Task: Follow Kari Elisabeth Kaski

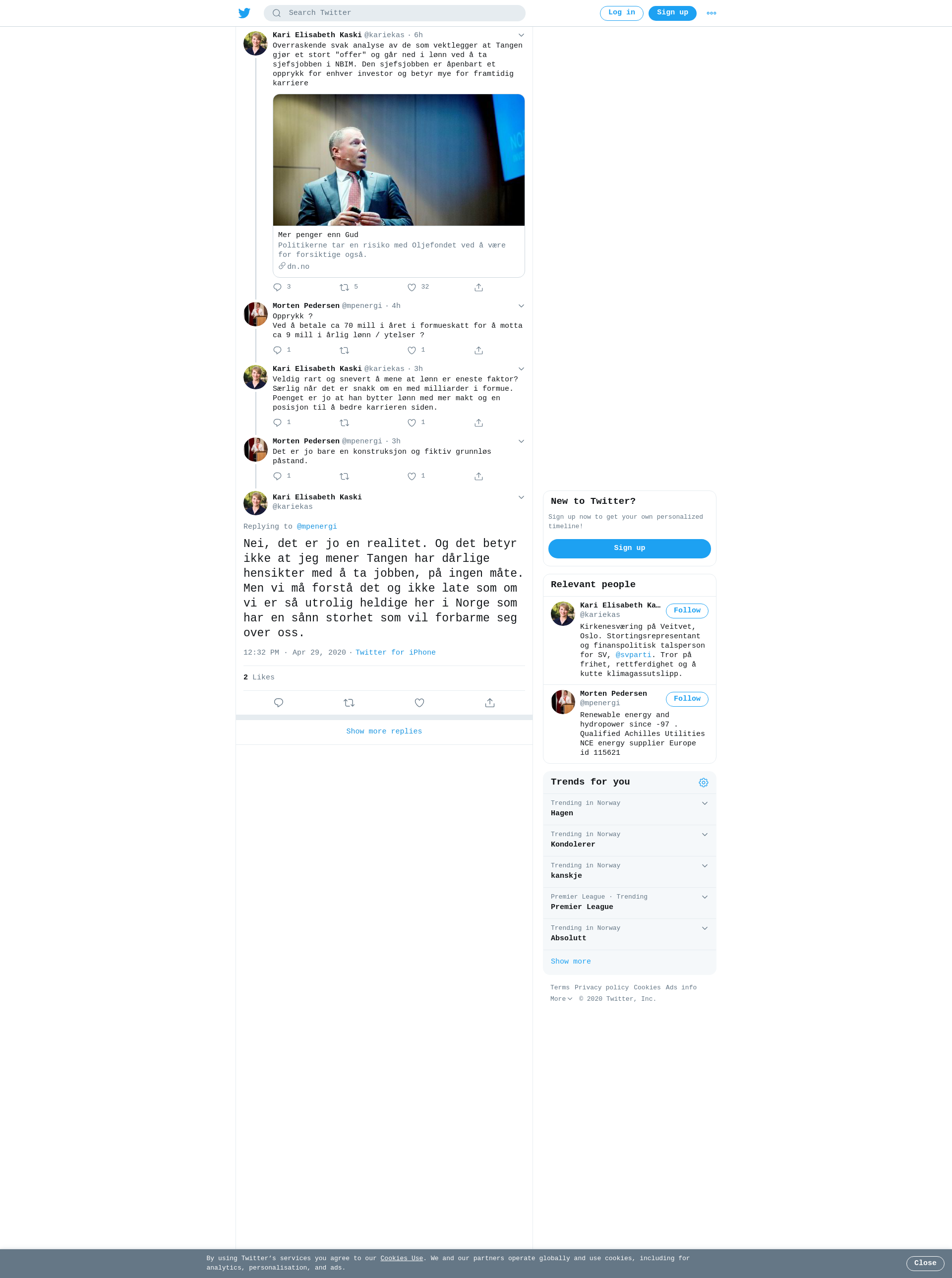Action: pyautogui.click(x=687, y=610)
